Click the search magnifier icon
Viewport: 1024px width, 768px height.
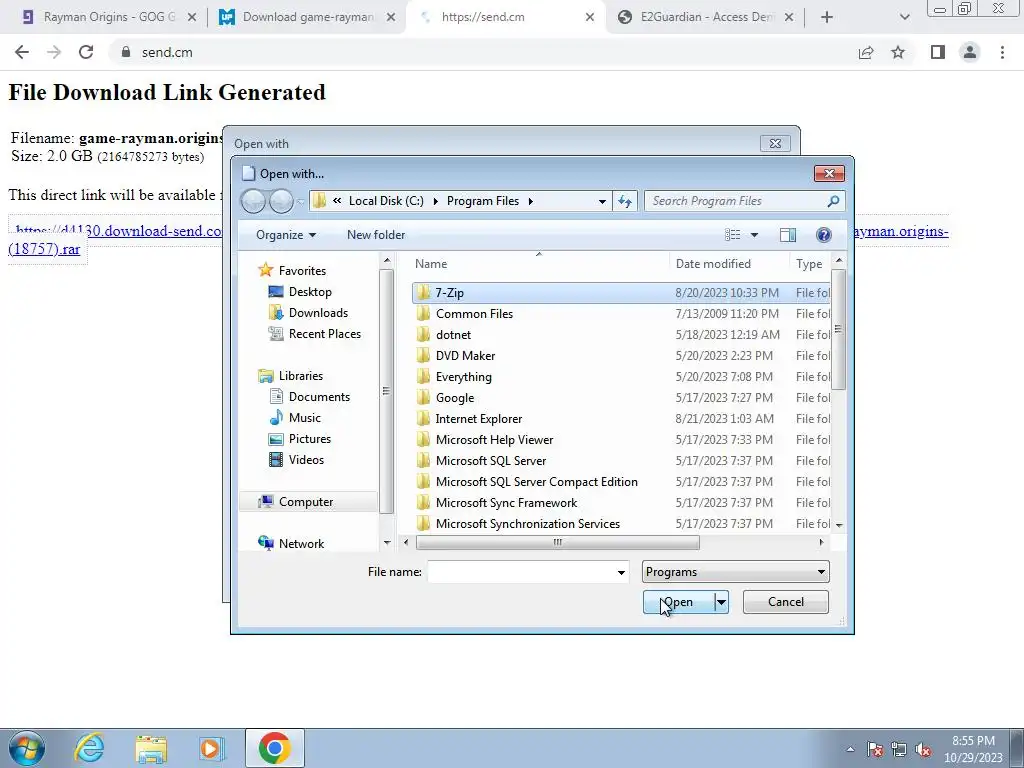click(833, 201)
